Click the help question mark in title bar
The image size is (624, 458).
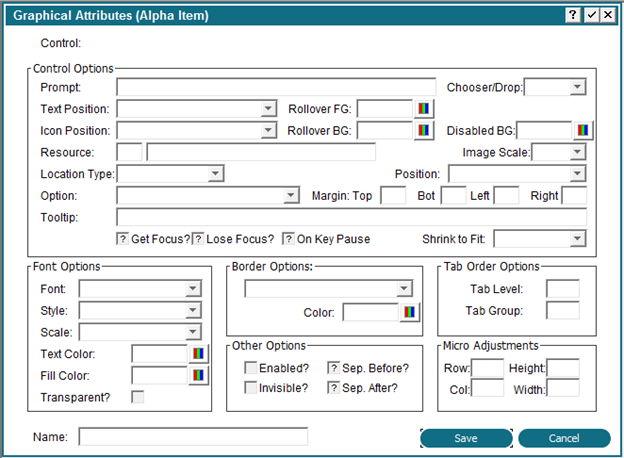click(573, 15)
